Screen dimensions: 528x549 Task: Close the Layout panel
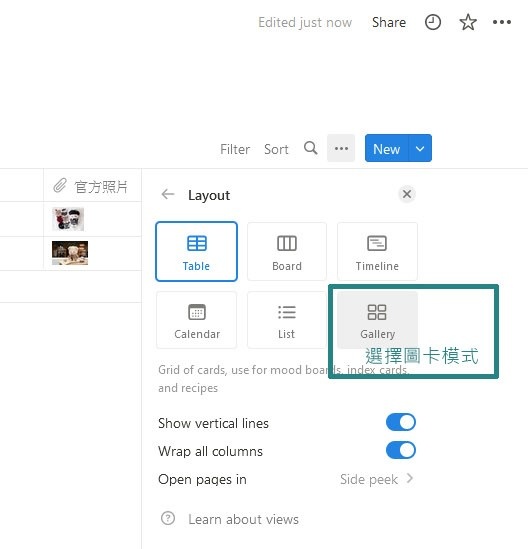(x=407, y=194)
